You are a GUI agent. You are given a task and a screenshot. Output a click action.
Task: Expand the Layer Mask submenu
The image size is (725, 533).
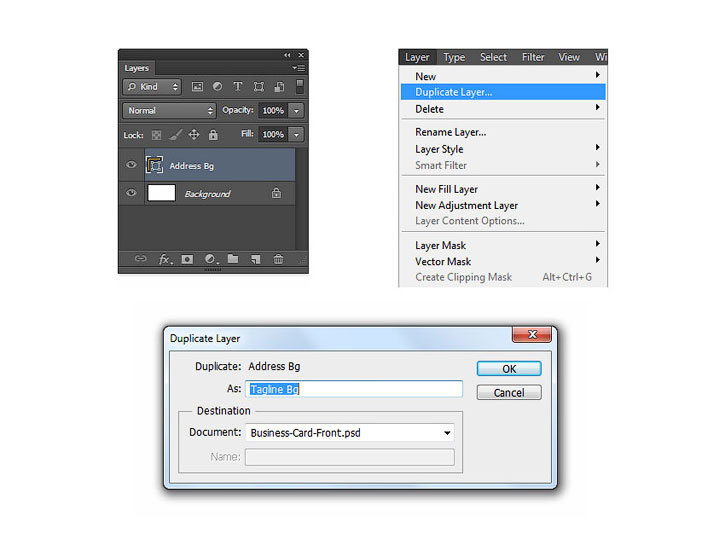[503, 245]
